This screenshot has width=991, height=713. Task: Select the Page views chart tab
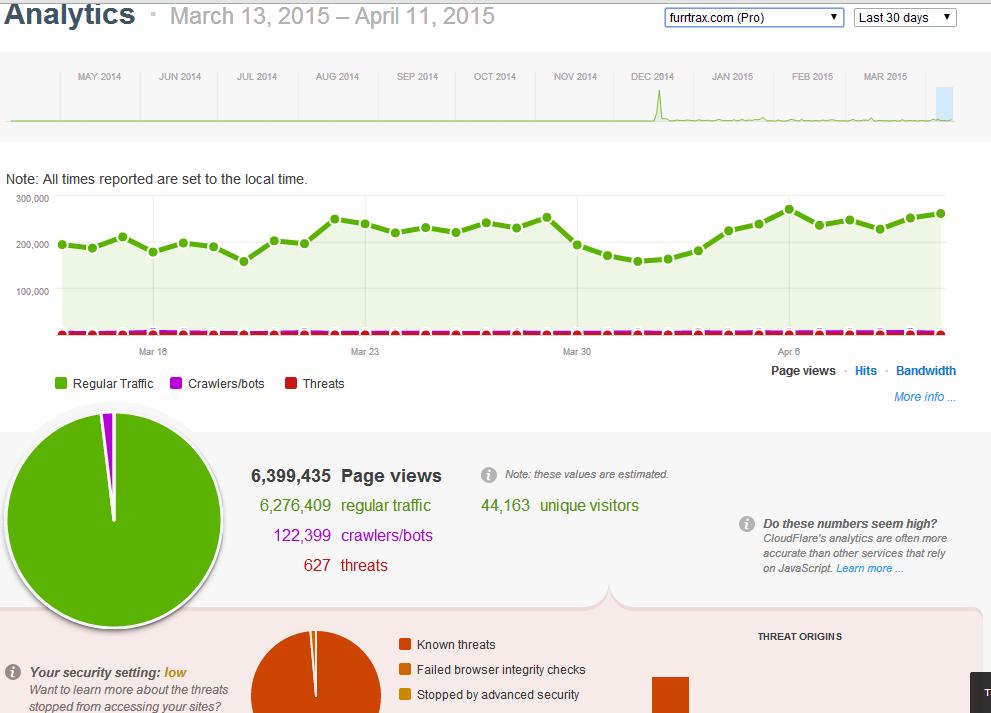(802, 371)
